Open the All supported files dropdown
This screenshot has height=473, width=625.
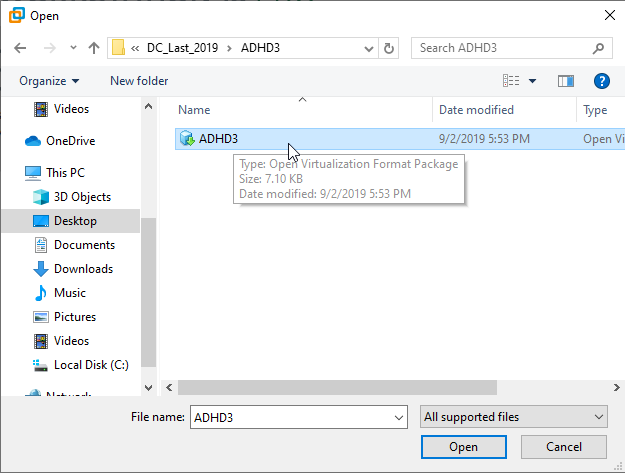pyautogui.click(x=514, y=417)
